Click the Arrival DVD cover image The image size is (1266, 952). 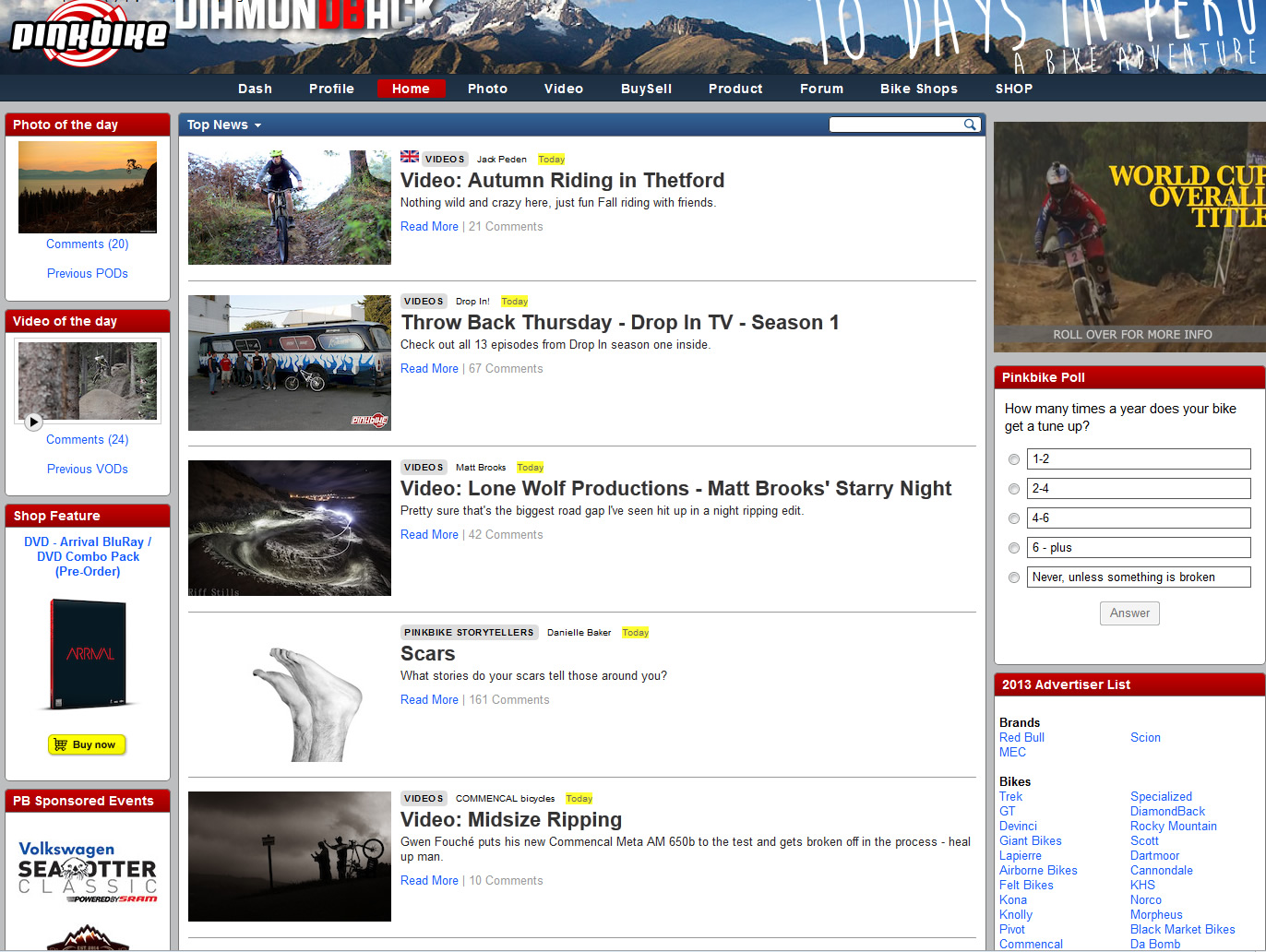tap(88, 654)
